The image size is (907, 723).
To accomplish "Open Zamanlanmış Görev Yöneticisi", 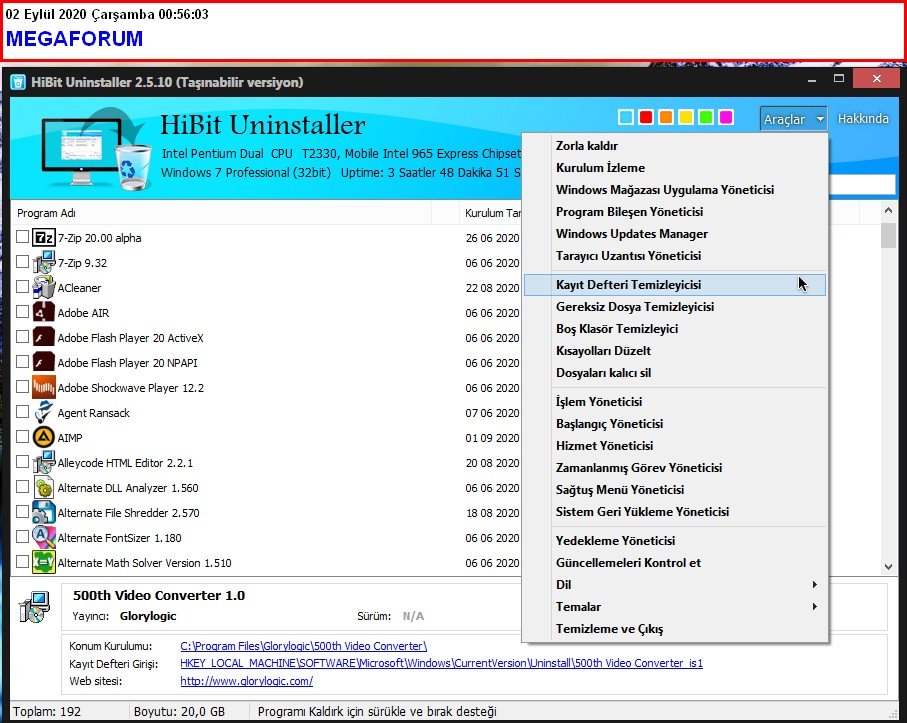I will pyautogui.click(x=675, y=467).
